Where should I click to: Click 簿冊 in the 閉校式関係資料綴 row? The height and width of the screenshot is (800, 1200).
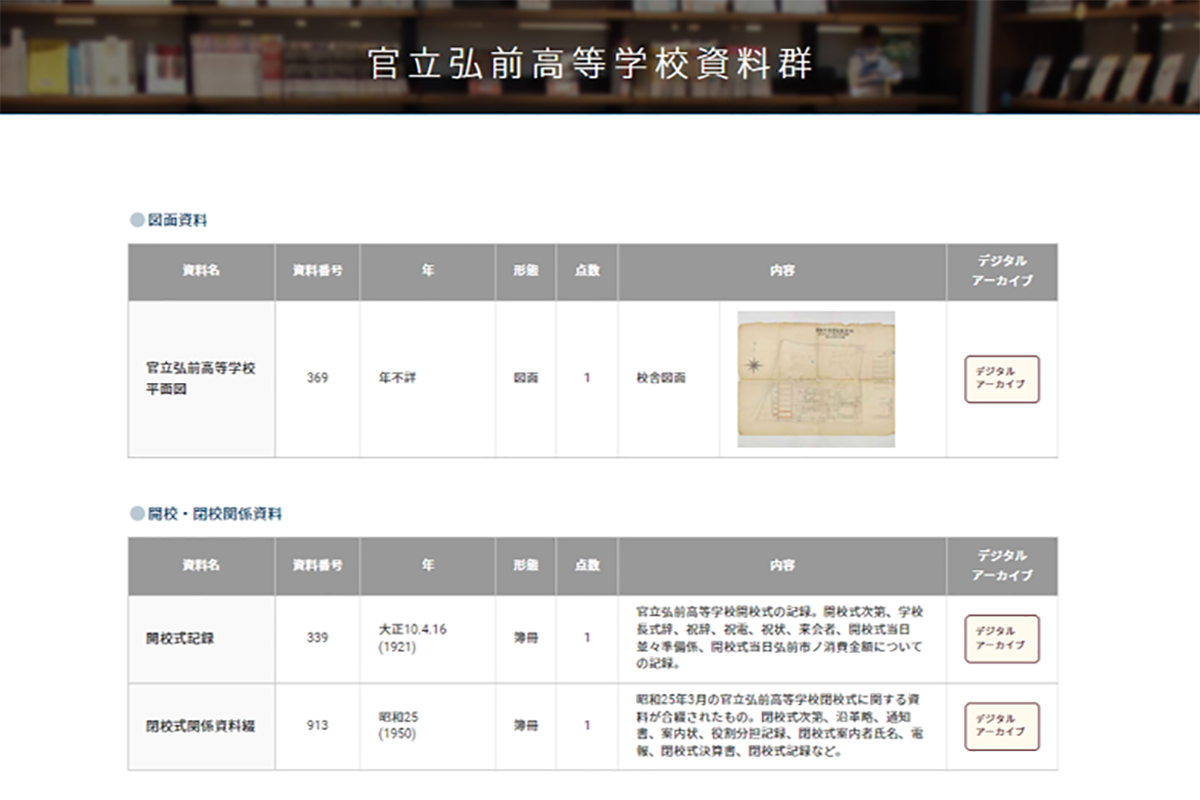pos(526,726)
